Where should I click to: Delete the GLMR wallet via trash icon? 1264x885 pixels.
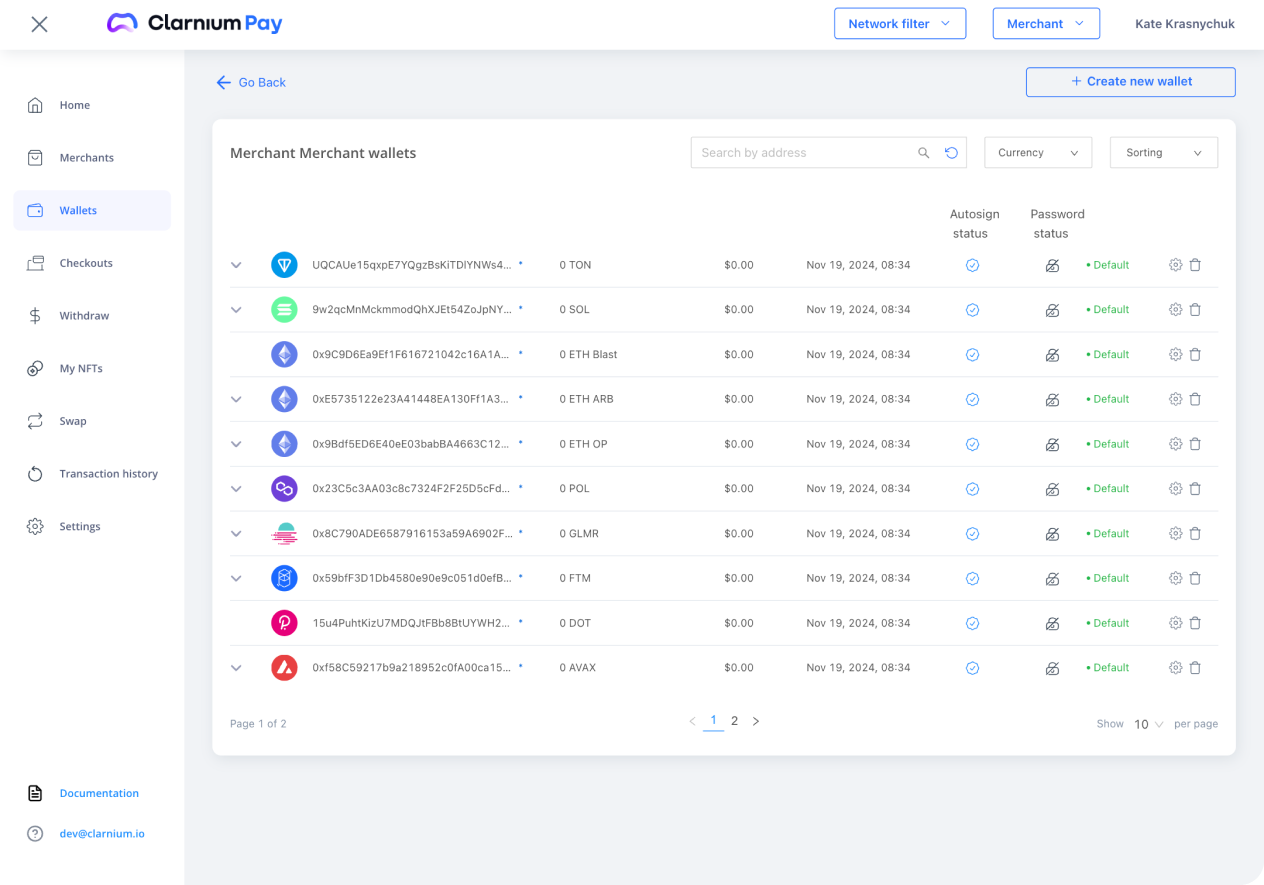[x=1195, y=533]
